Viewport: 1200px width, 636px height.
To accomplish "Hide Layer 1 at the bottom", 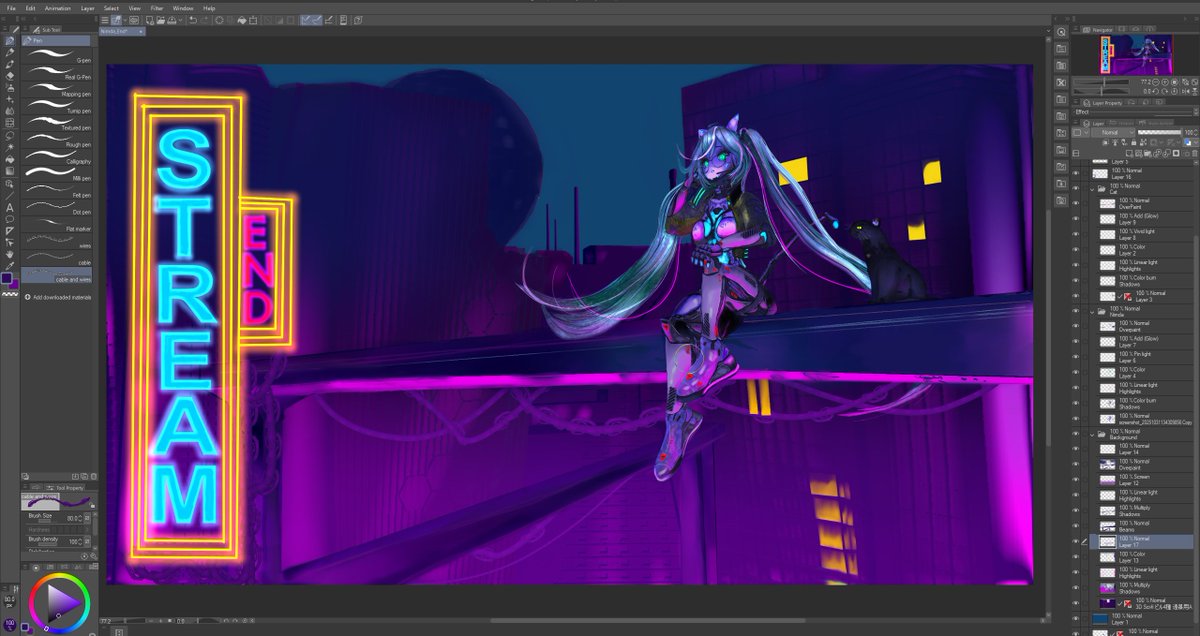I will [1076, 618].
